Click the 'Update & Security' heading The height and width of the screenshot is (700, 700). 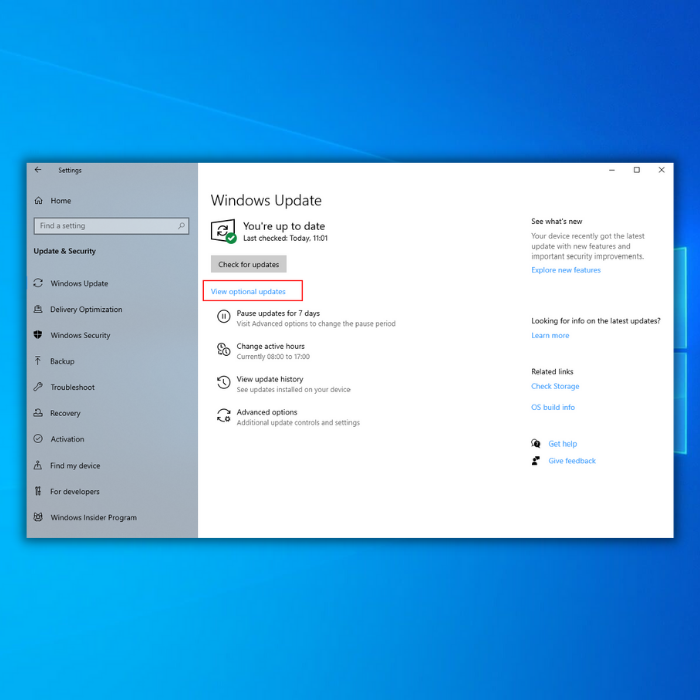pos(65,251)
